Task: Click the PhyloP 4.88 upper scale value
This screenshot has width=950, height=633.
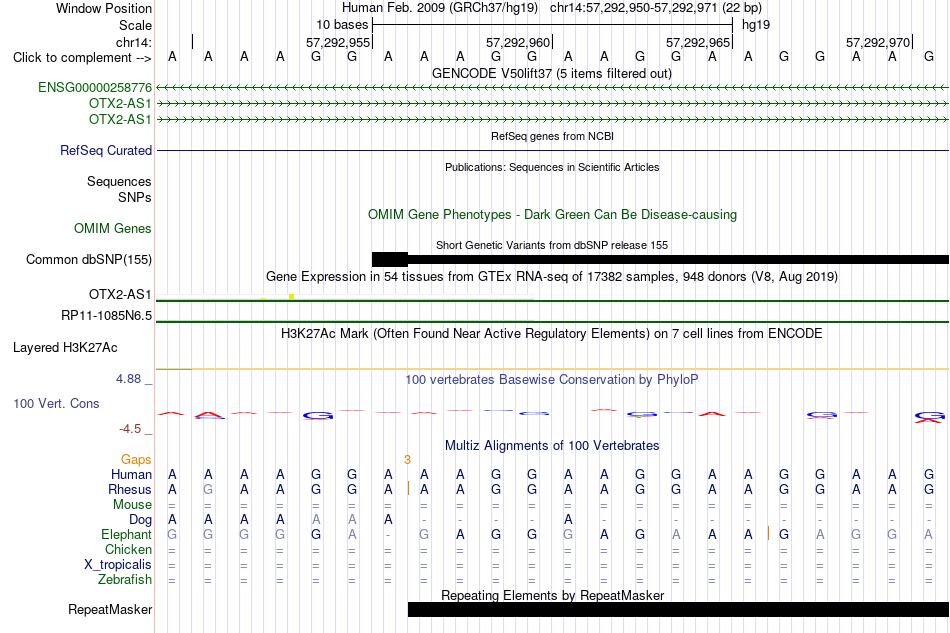Action: (128, 379)
